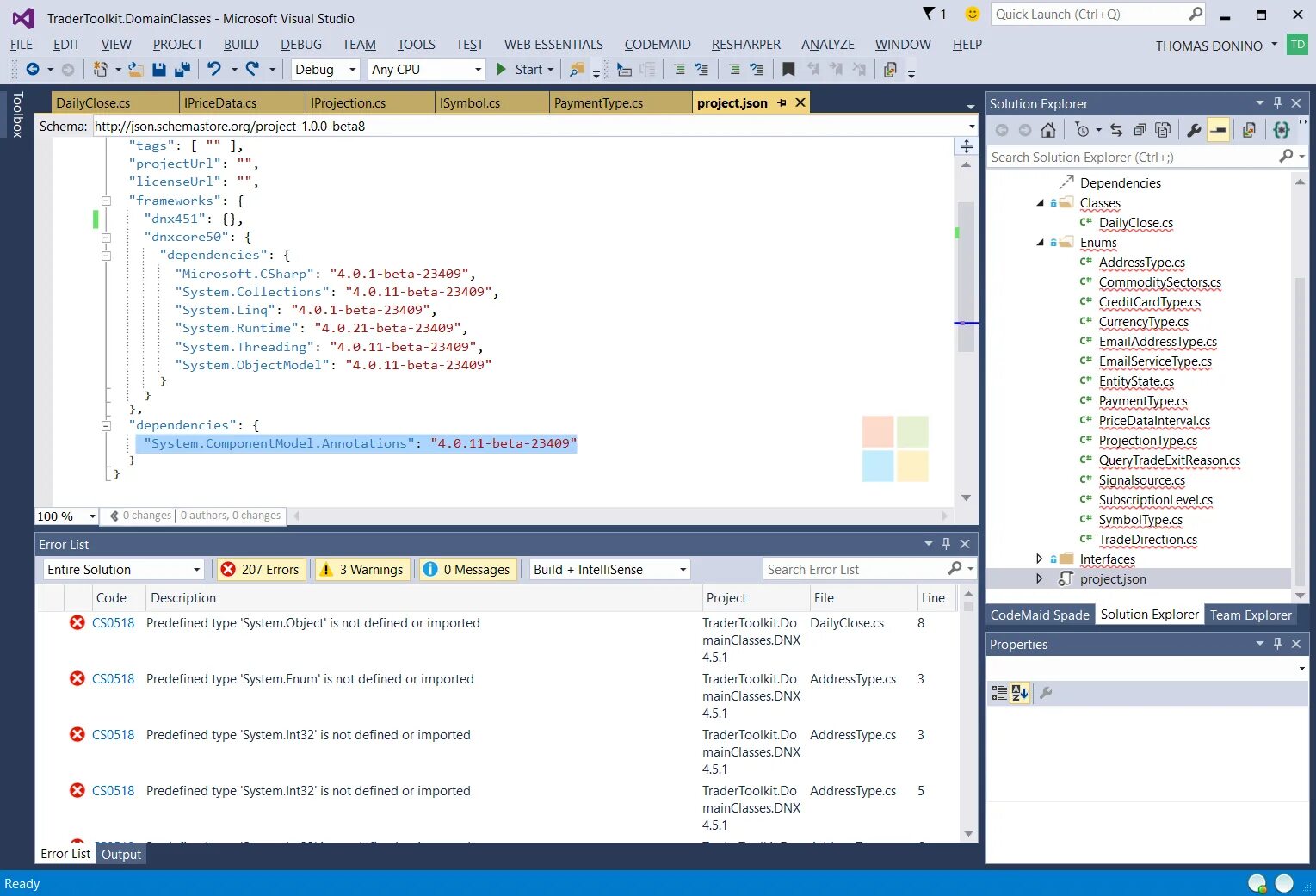Click the Navigate Backward toolbar icon

33,70
